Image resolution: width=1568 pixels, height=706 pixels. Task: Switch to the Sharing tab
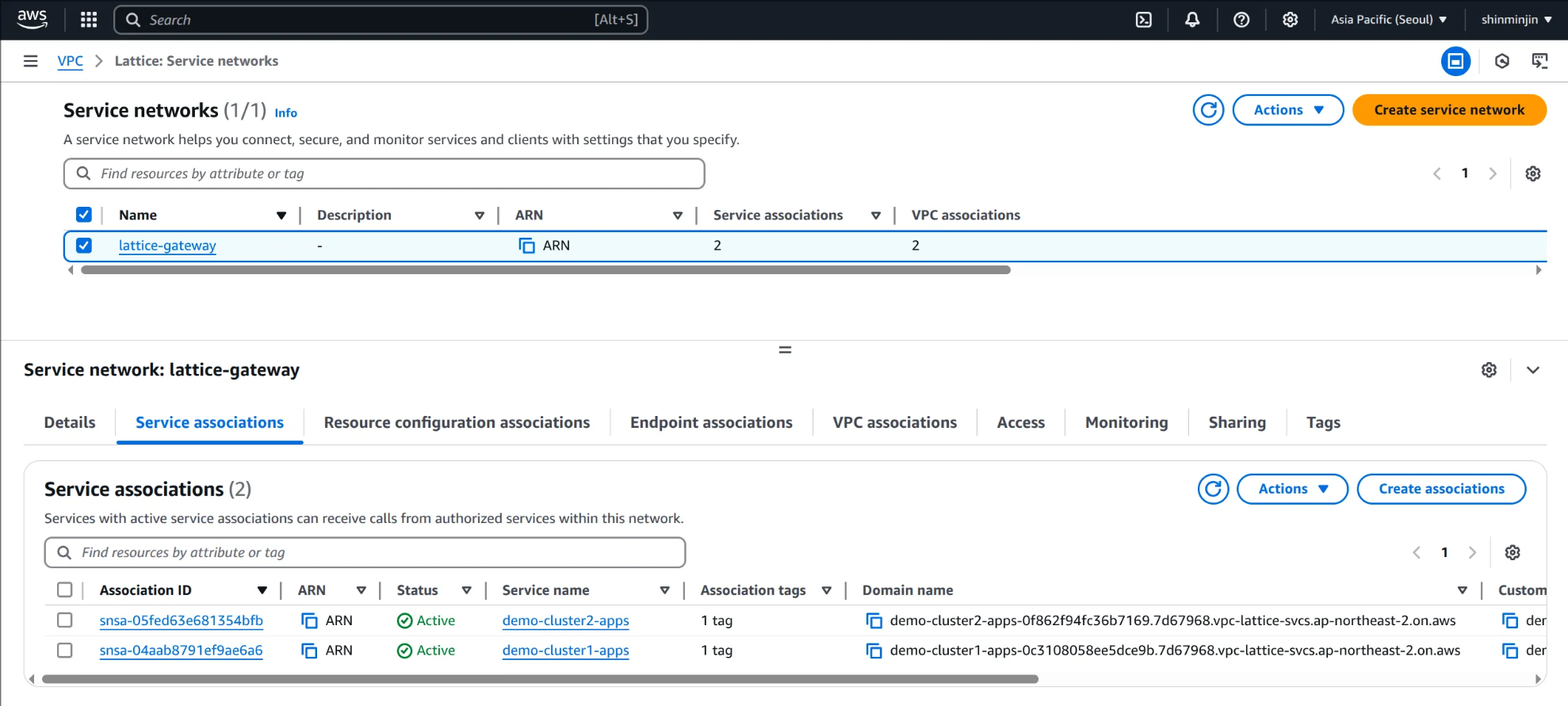1237,422
